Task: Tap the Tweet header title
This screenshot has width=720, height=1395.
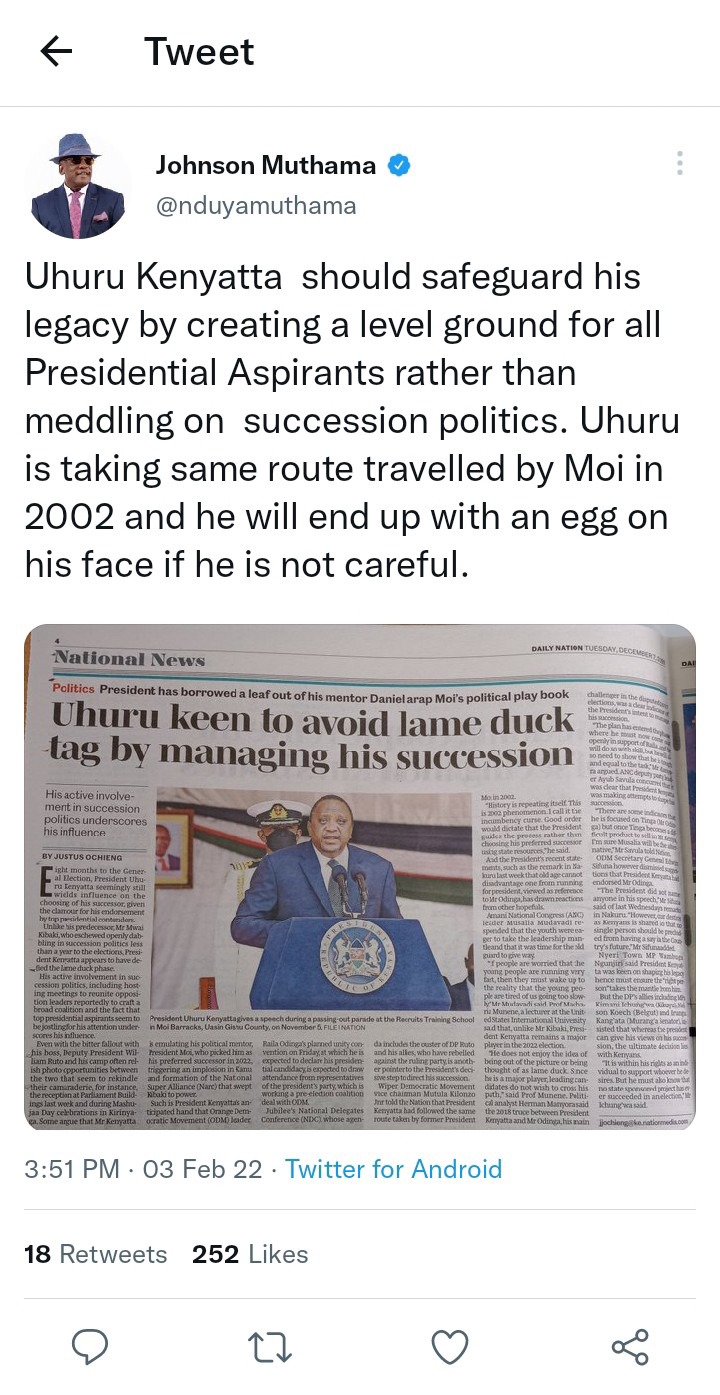Action: pos(199,52)
